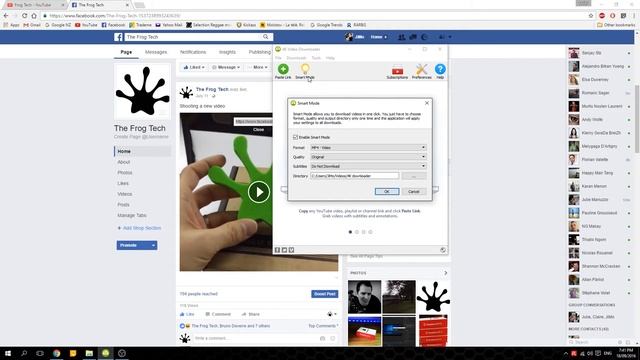Viewport: 640px width, 360px height.
Task: Open the Quality dropdown Original
Action: (368, 157)
